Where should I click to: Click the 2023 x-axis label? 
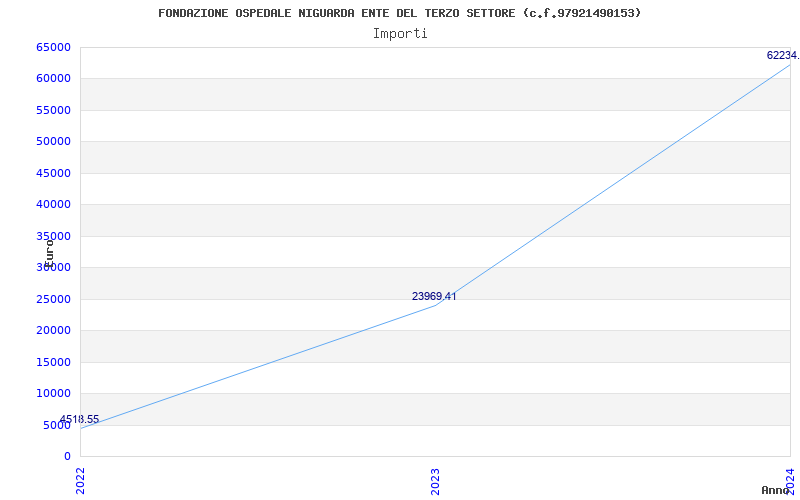pos(435,482)
